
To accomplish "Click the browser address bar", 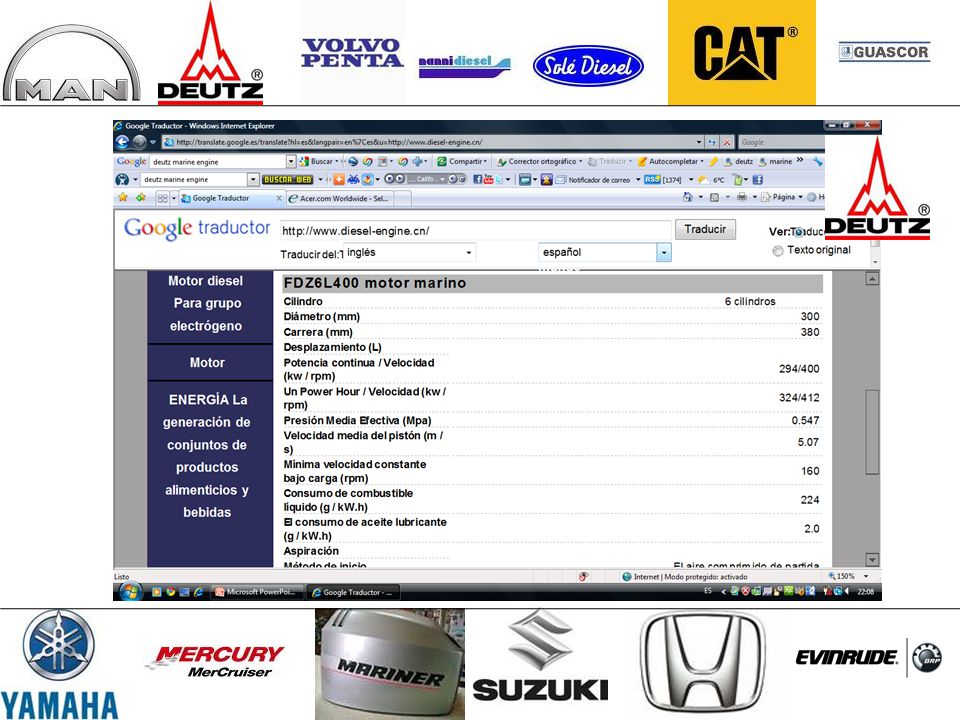I will point(432,142).
